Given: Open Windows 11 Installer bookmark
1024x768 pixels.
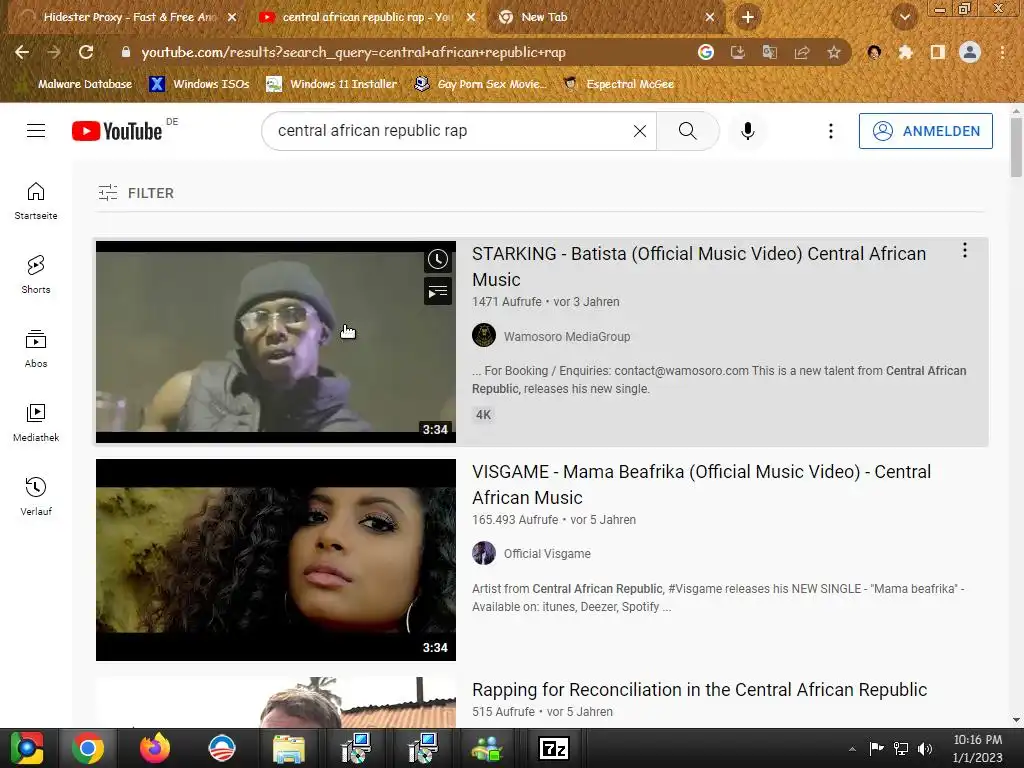Looking at the screenshot, I should (x=332, y=84).
